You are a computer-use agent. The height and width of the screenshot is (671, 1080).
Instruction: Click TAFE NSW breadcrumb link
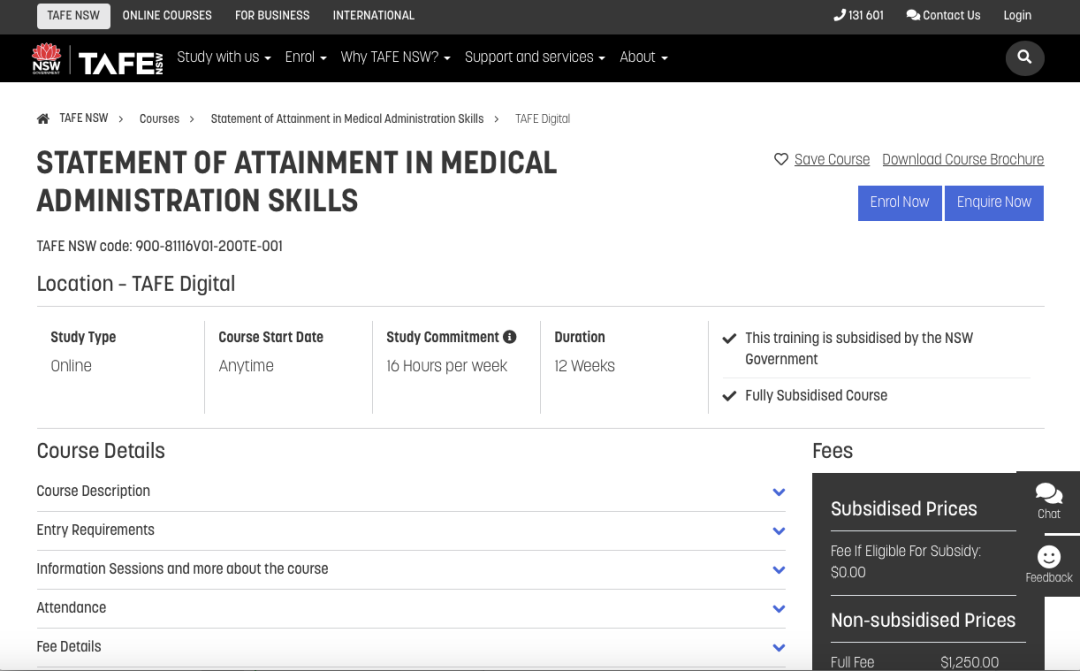(x=83, y=118)
